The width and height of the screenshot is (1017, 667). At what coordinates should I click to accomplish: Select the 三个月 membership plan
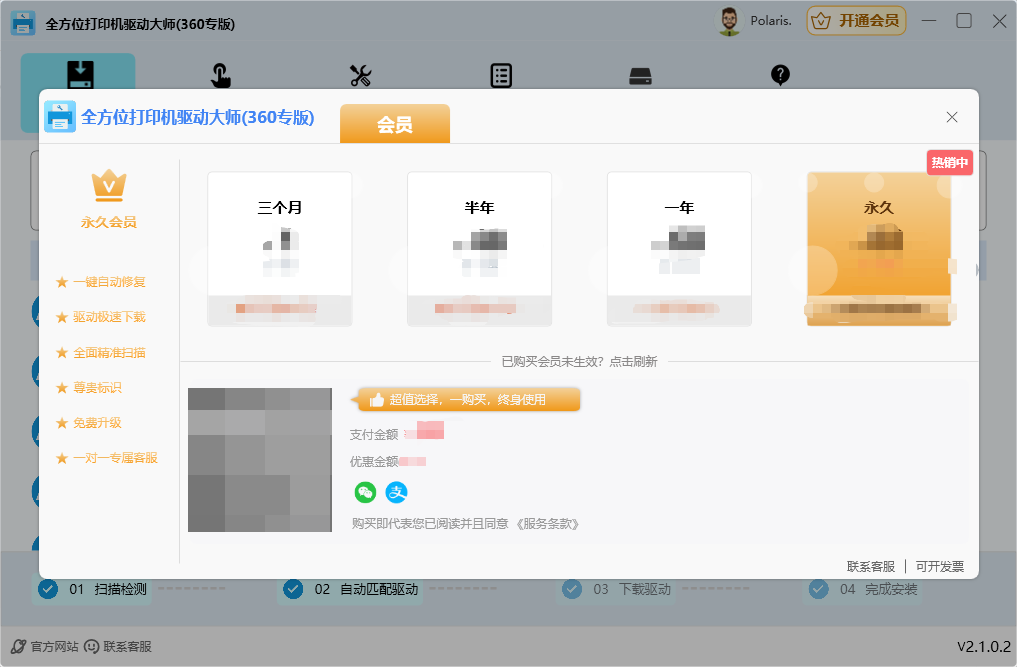279,247
